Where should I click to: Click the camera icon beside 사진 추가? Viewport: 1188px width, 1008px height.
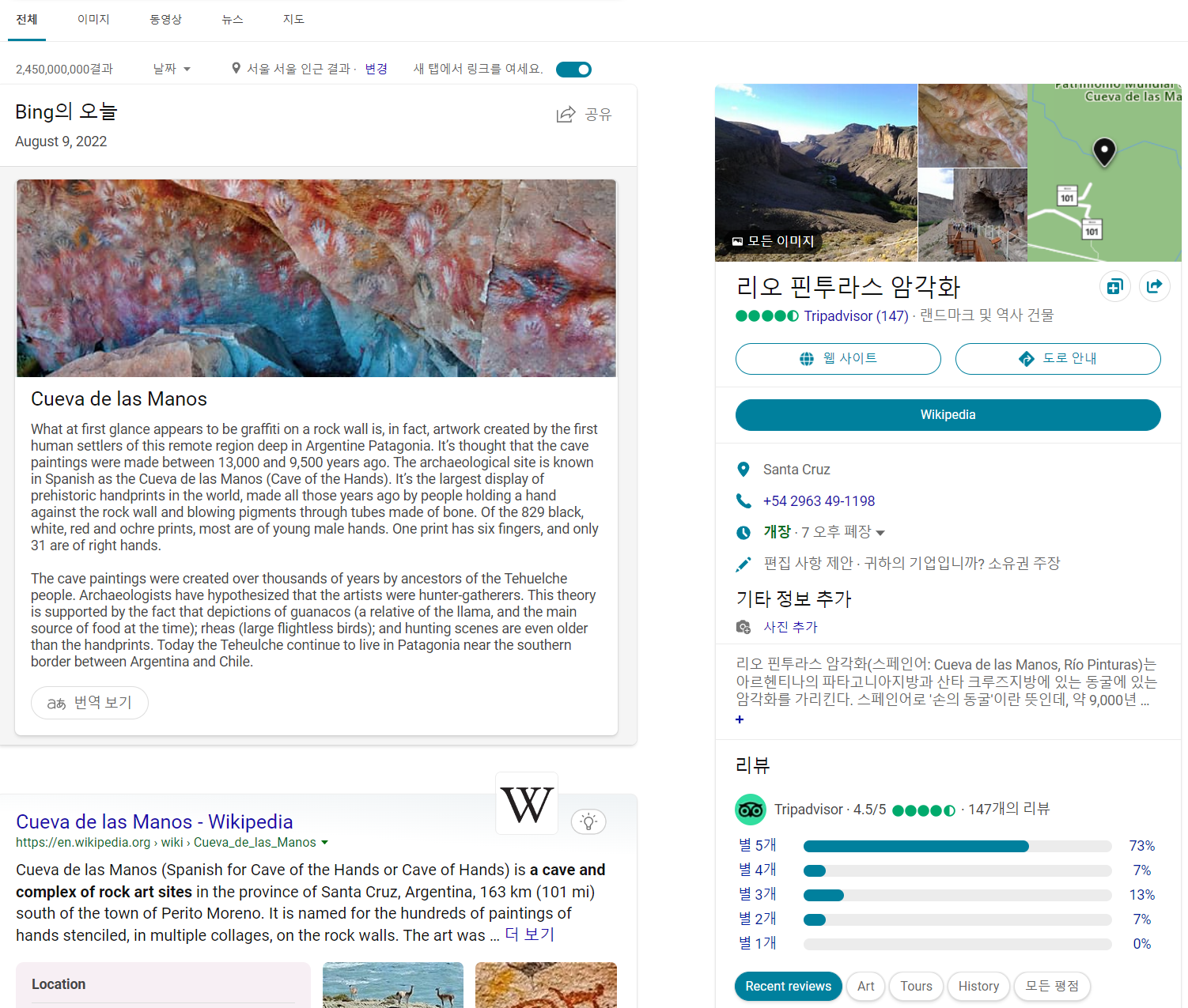point(743,627)
